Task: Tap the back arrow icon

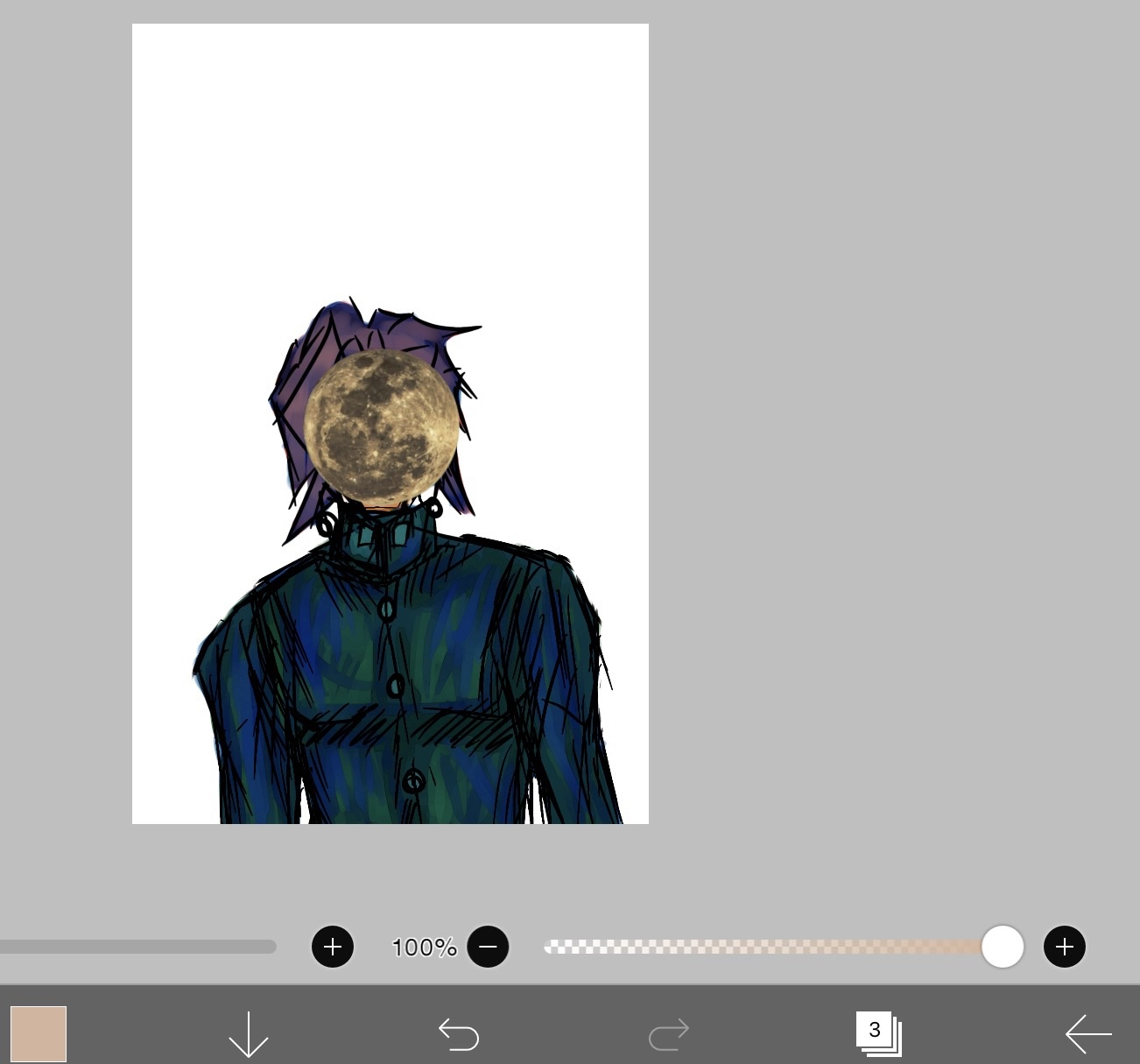Action: click(x=1088, y=1034)
